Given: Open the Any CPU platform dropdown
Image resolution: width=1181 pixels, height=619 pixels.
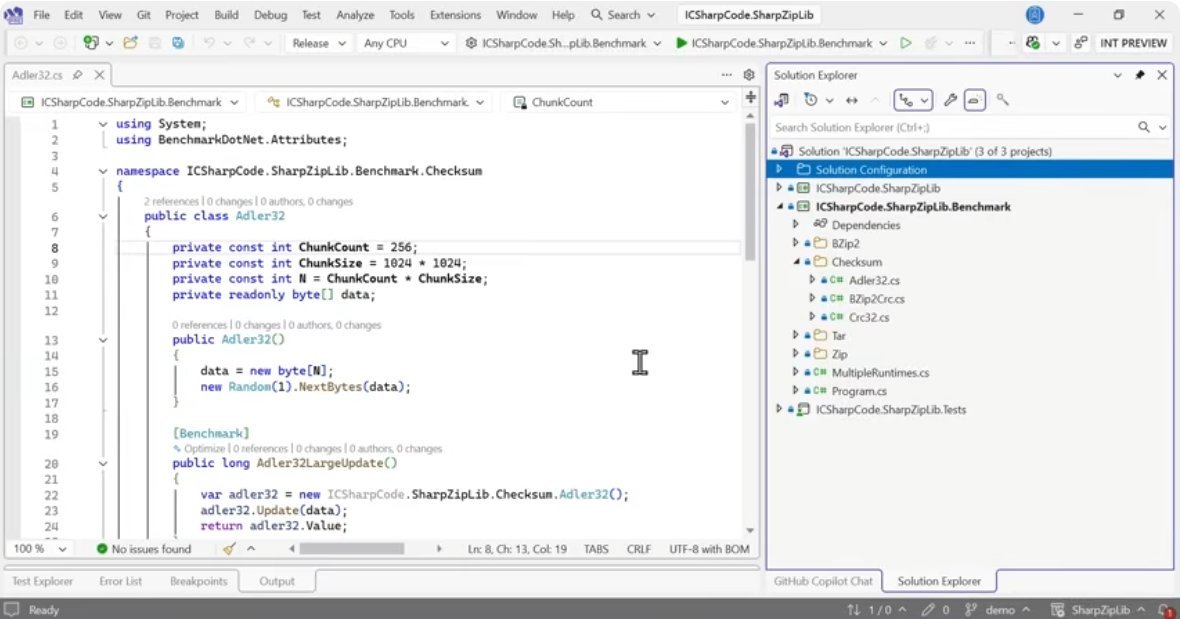Looking at the screenshot, I should pyautogui.click(x=406, y=43).
